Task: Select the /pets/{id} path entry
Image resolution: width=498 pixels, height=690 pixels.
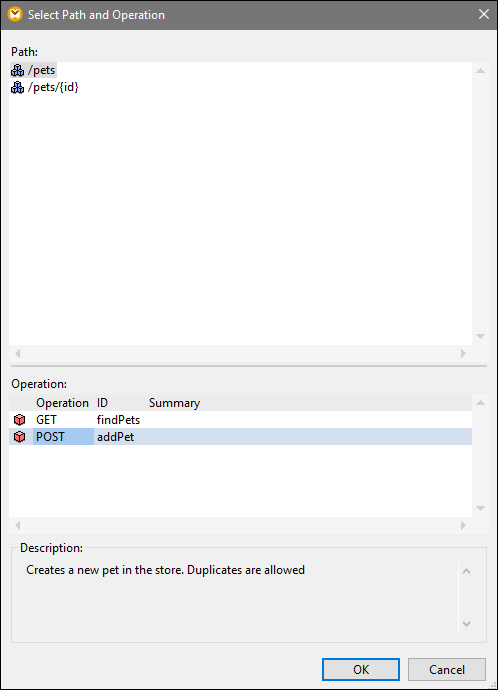Action: (x=53, y=87)
